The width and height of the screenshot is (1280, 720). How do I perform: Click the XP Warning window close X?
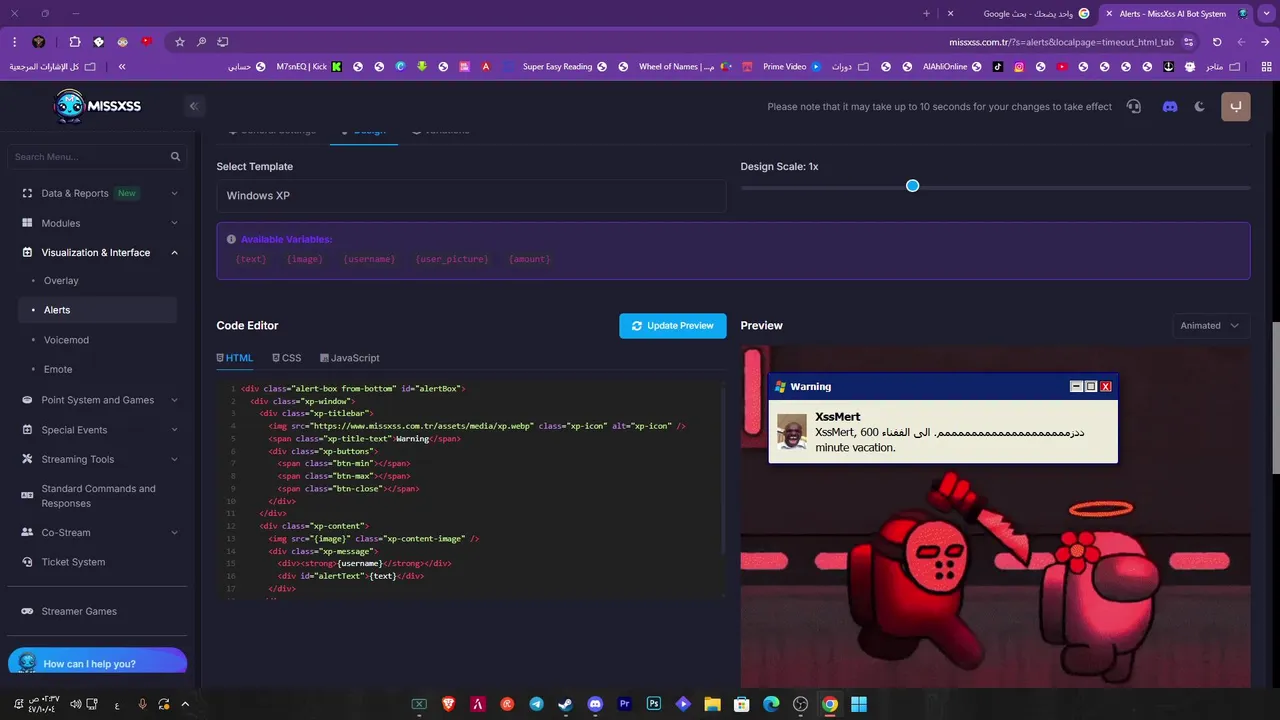point(1106,386)
